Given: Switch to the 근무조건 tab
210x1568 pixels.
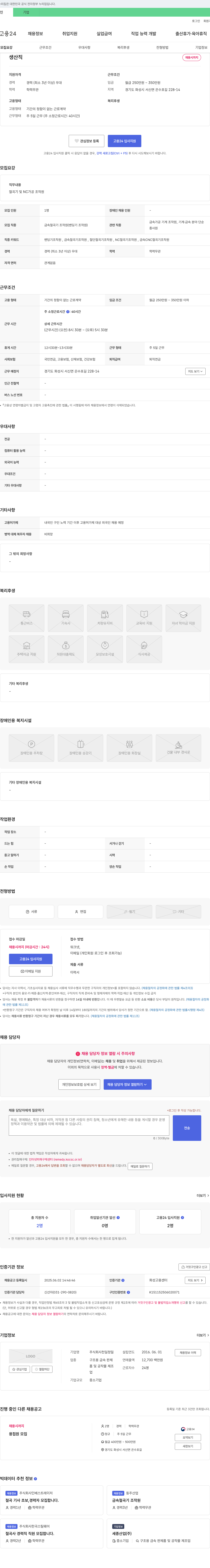Looking at the screenshot, I should pyautogui.click(x=46, y=47).
